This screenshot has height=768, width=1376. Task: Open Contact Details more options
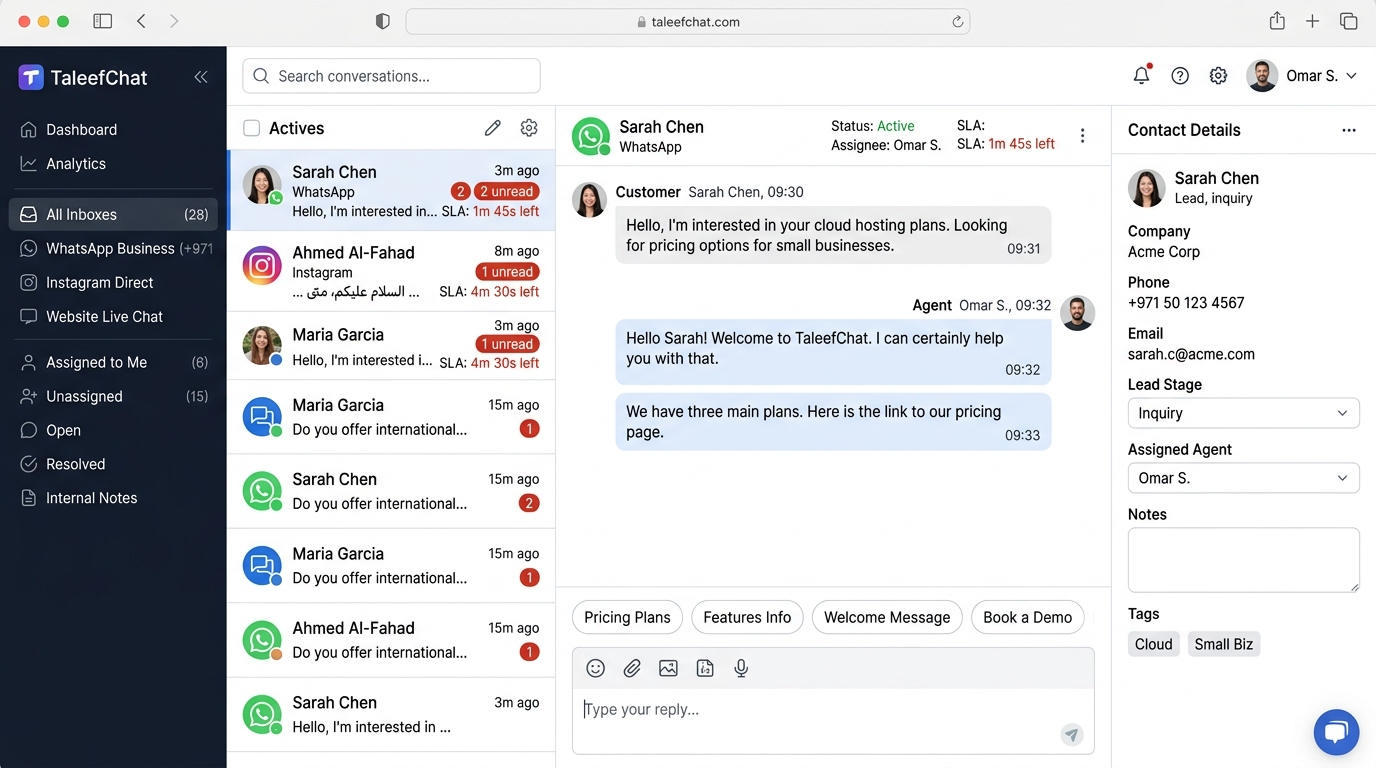1349,130
